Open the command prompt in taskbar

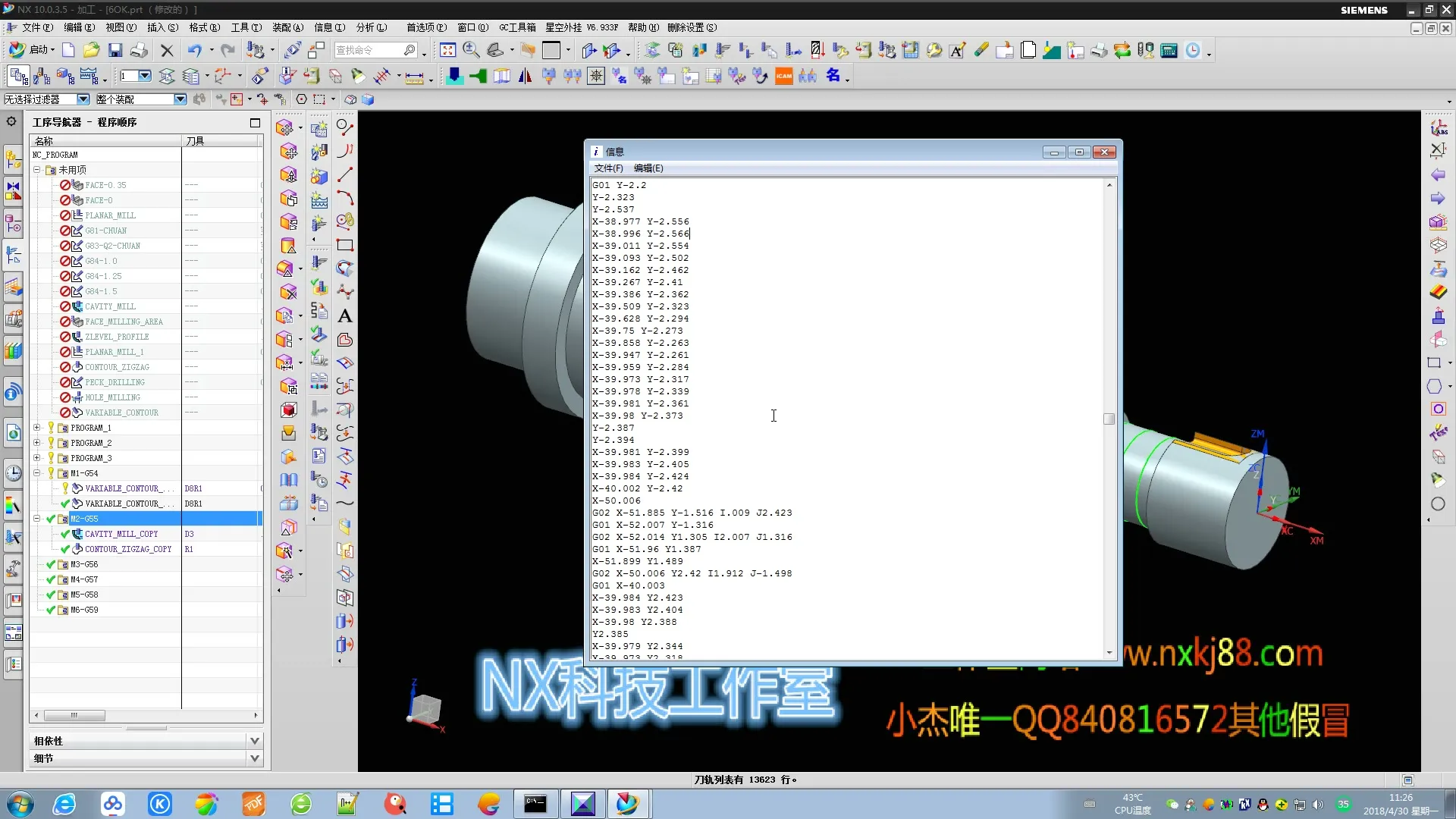pos(535,804)
